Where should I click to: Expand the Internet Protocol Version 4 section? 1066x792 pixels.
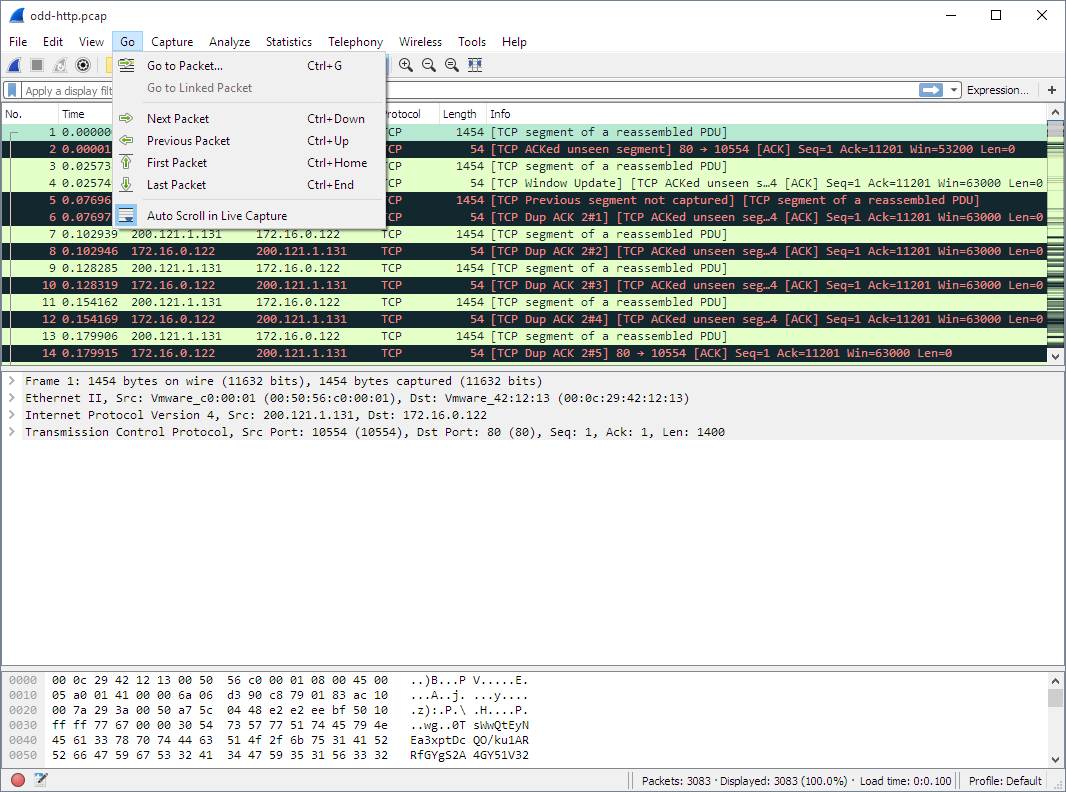[x=10, y=414]
